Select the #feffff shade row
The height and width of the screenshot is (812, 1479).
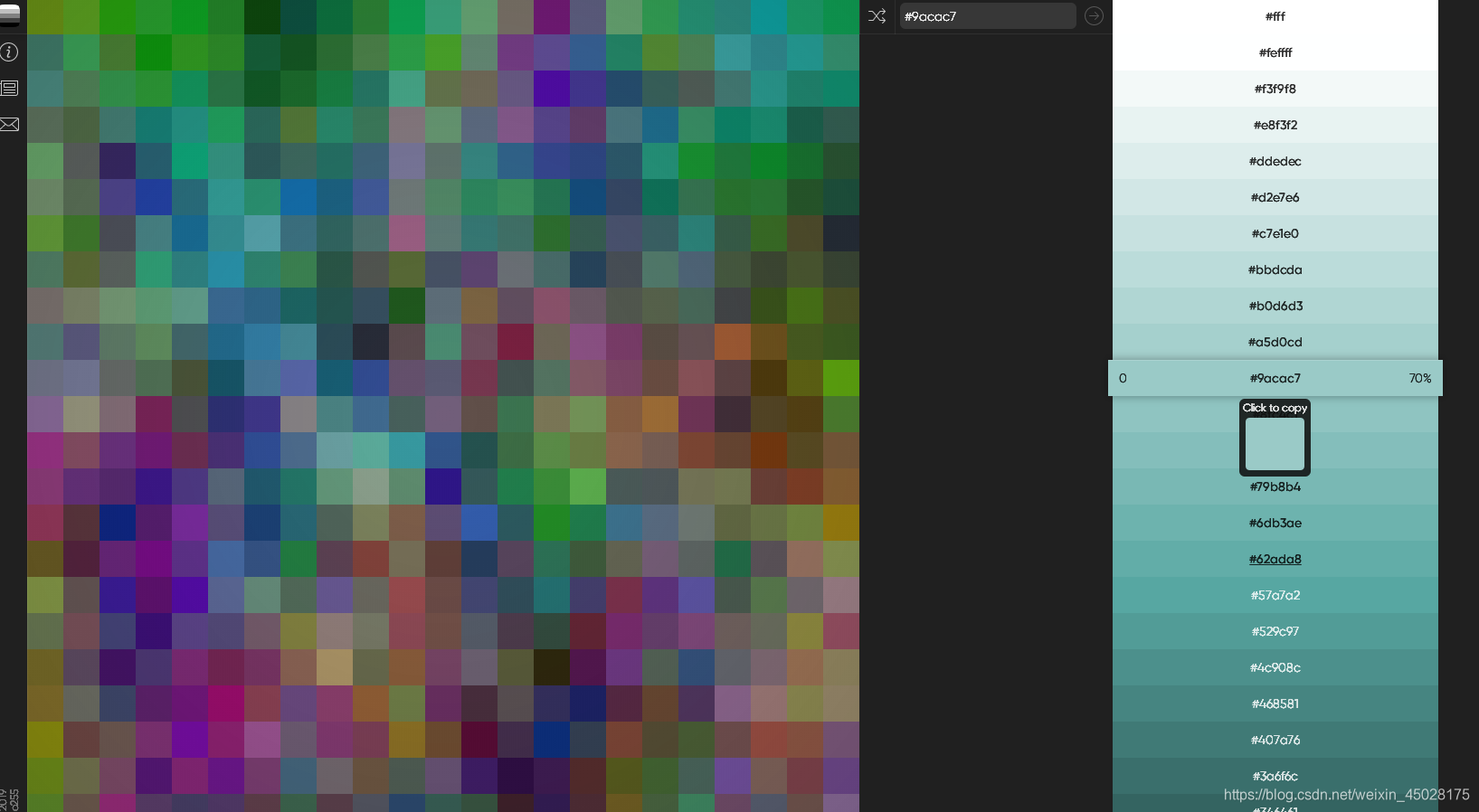coord(1275,52)
